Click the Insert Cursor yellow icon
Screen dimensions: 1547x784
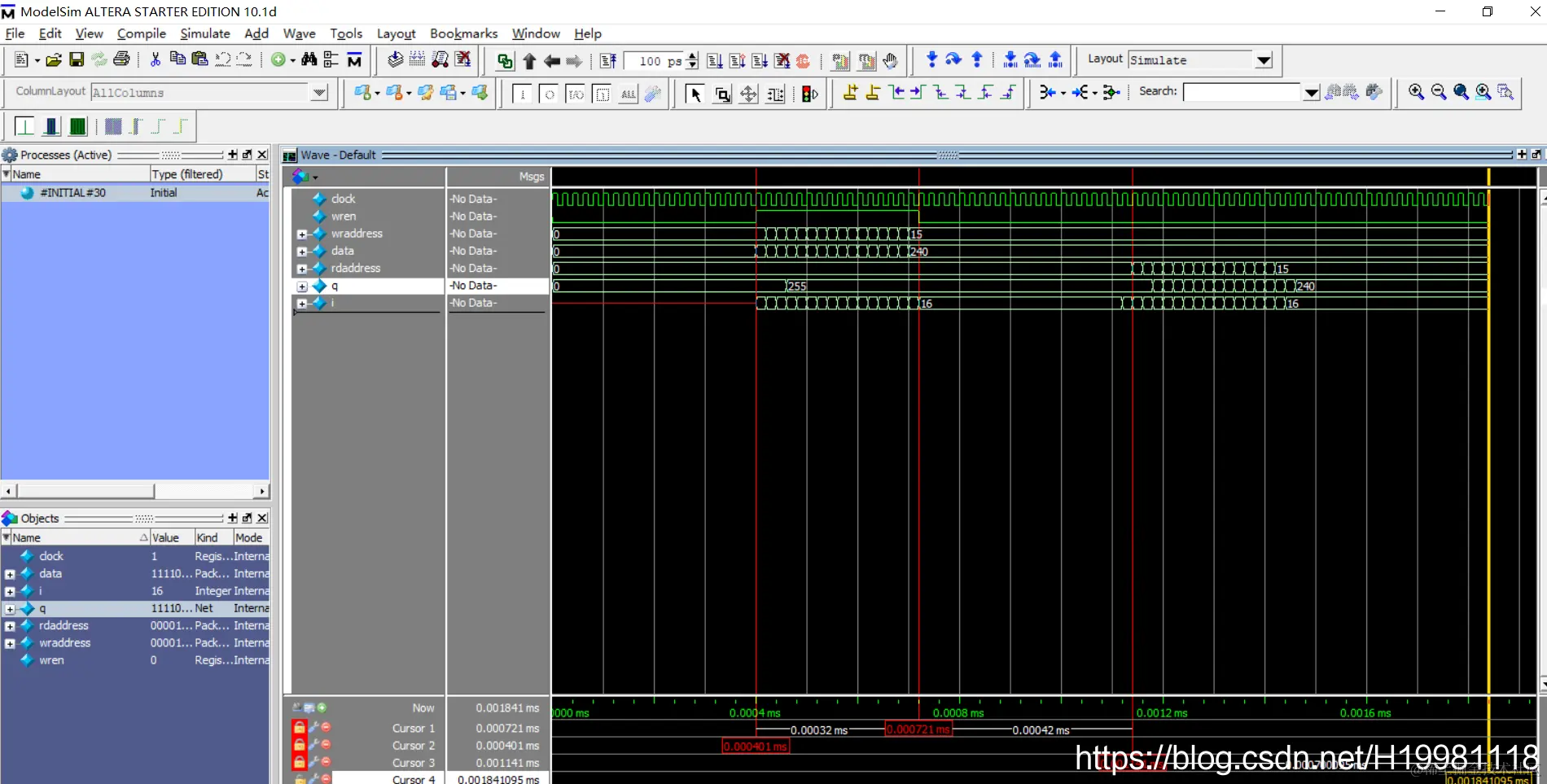[850, 93]
